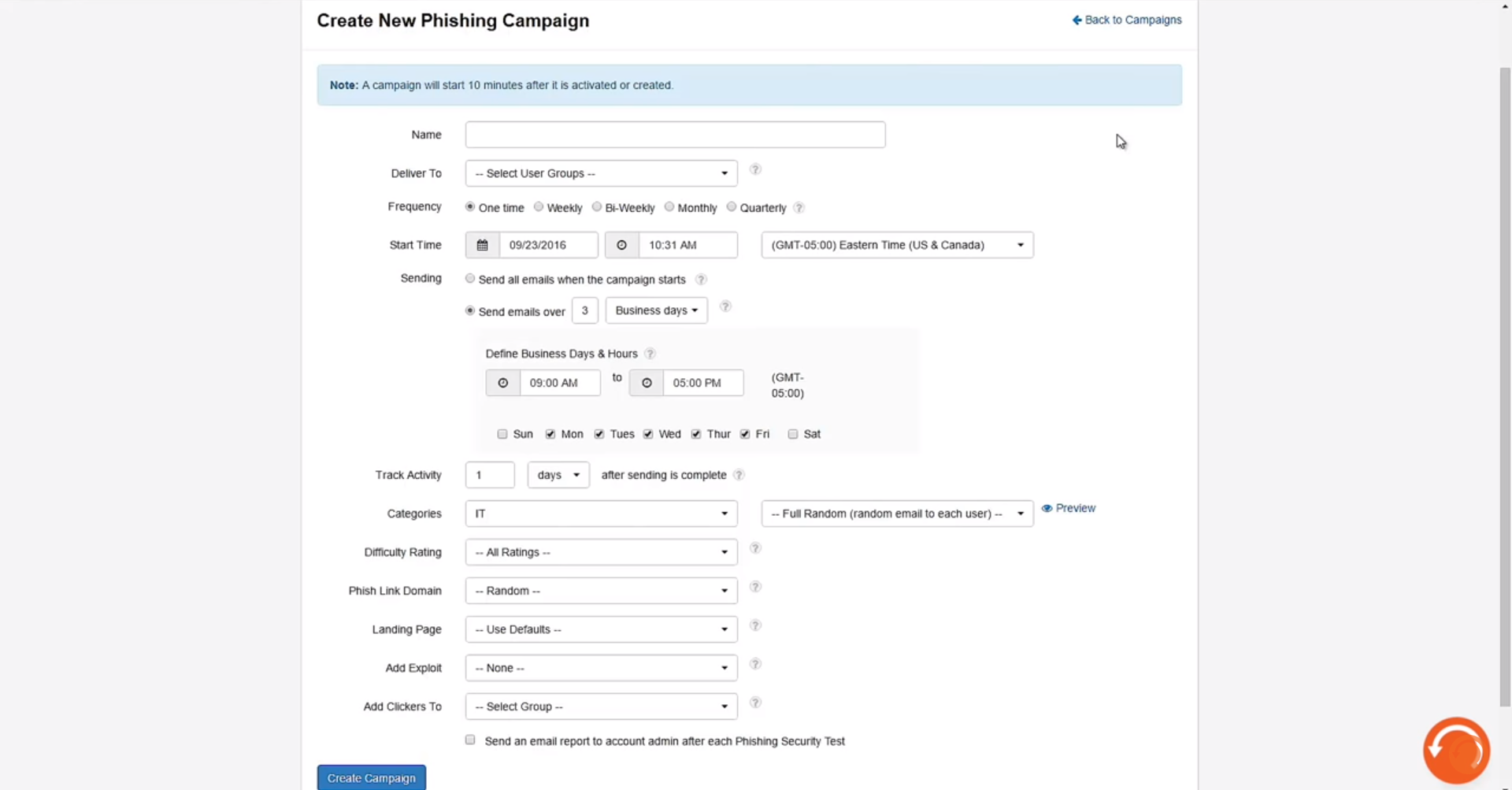Open the All Ratings difficulty dropdown

pyautogui.click(x=601, y=552)
